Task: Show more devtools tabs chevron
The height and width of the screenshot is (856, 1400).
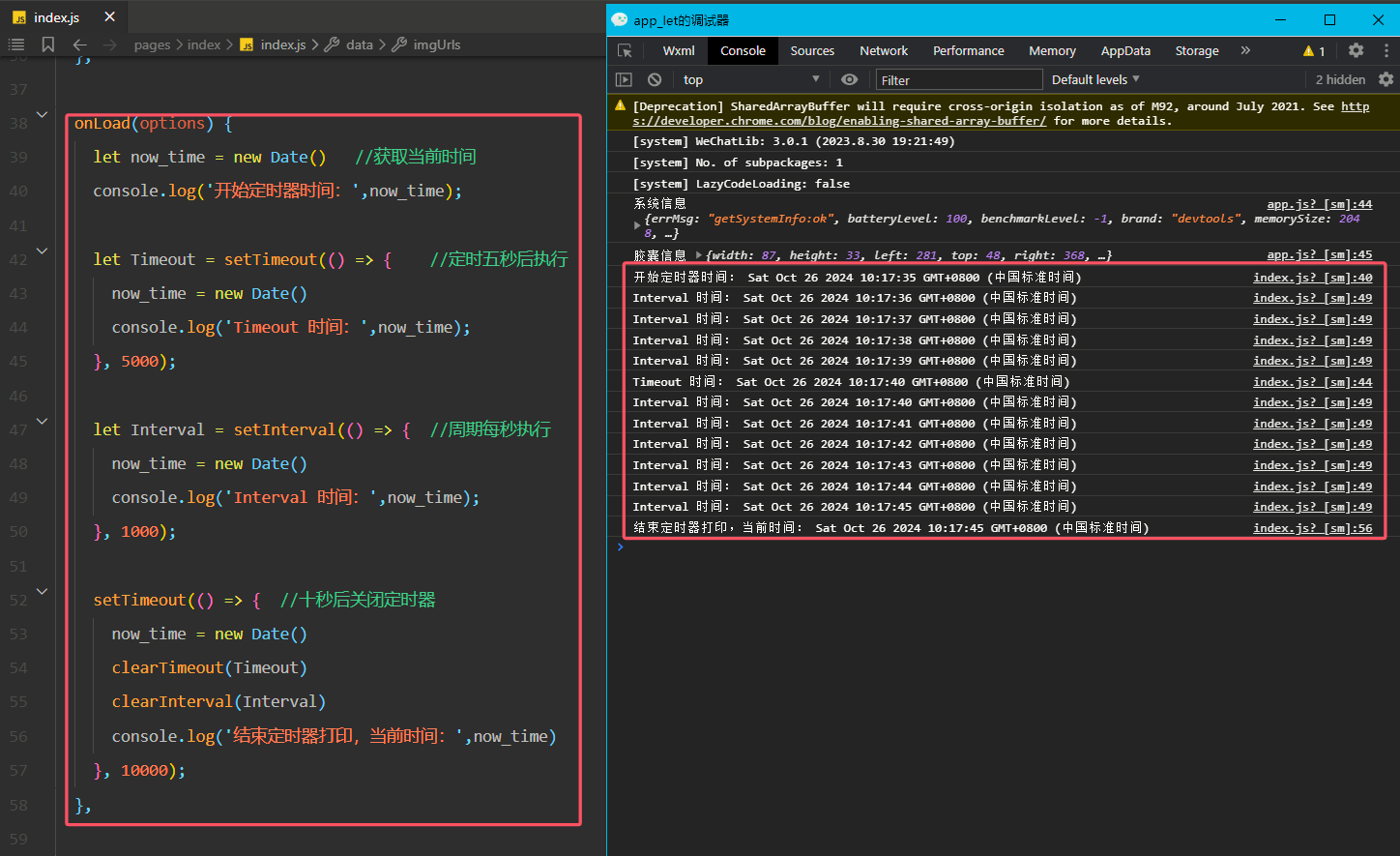Action: [1245, 50]
